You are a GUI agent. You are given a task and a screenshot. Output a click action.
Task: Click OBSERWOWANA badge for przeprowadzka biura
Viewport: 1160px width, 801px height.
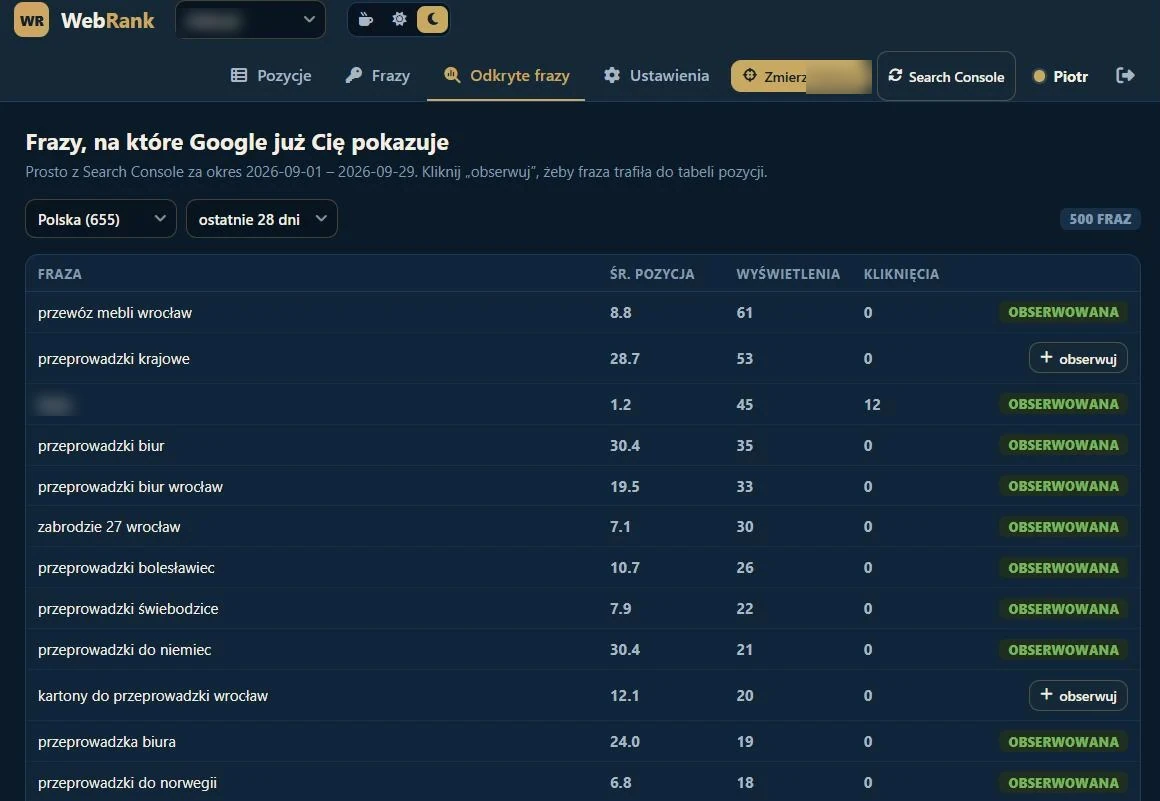click(x=1063, y=742)
